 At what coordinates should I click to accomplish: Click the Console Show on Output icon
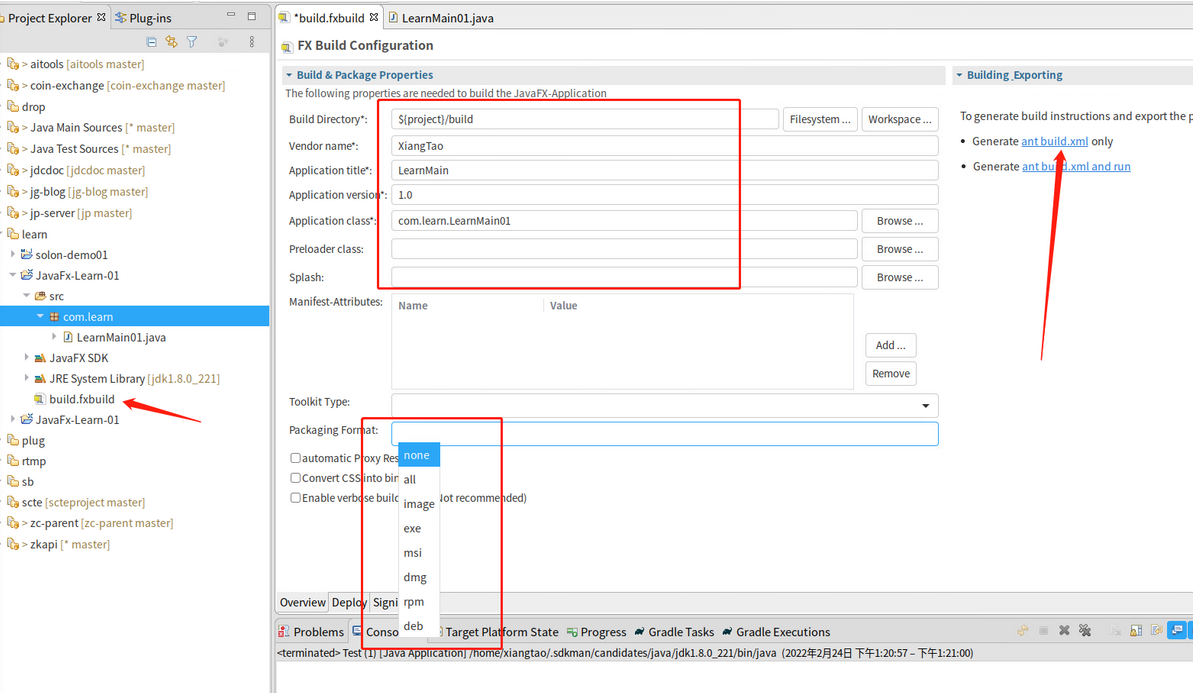(x=1177, y=631)
